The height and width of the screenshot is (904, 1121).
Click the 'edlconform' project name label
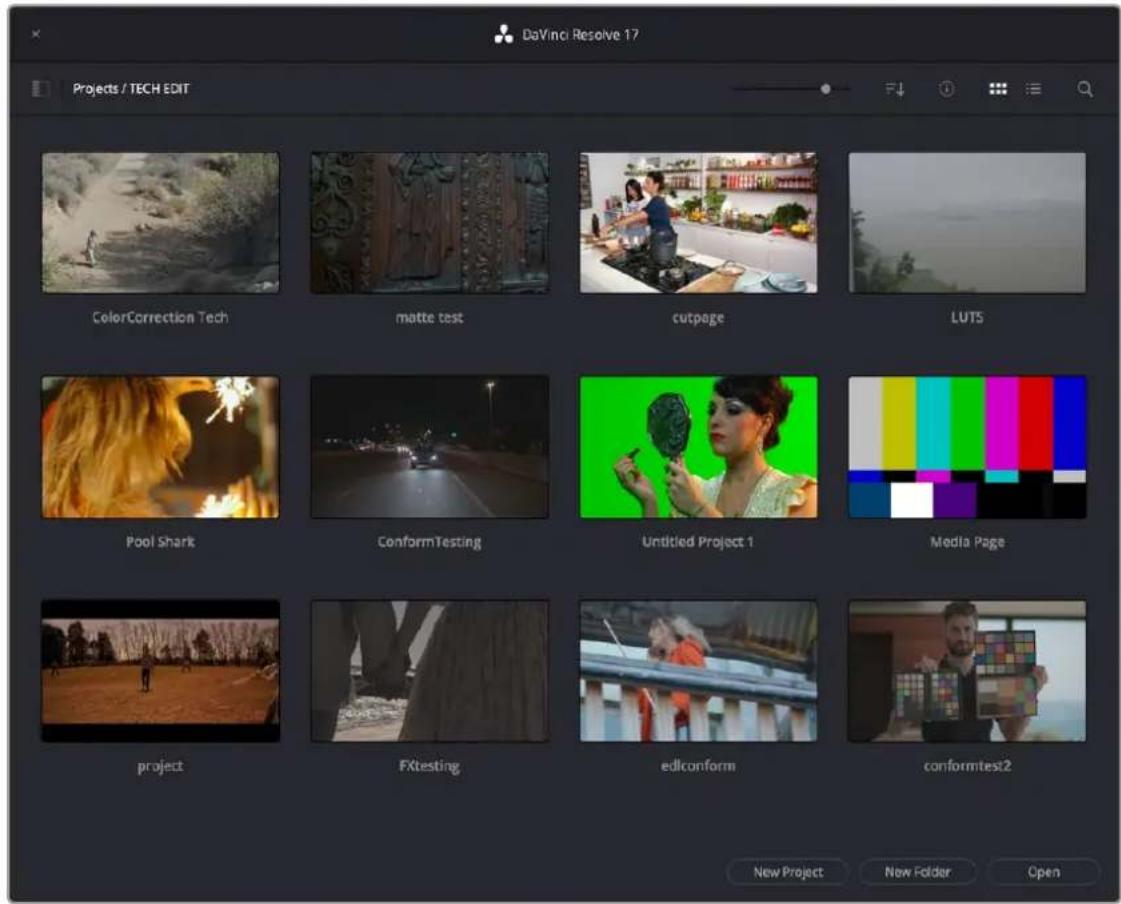pyautogui.click(x=698, y=766)
